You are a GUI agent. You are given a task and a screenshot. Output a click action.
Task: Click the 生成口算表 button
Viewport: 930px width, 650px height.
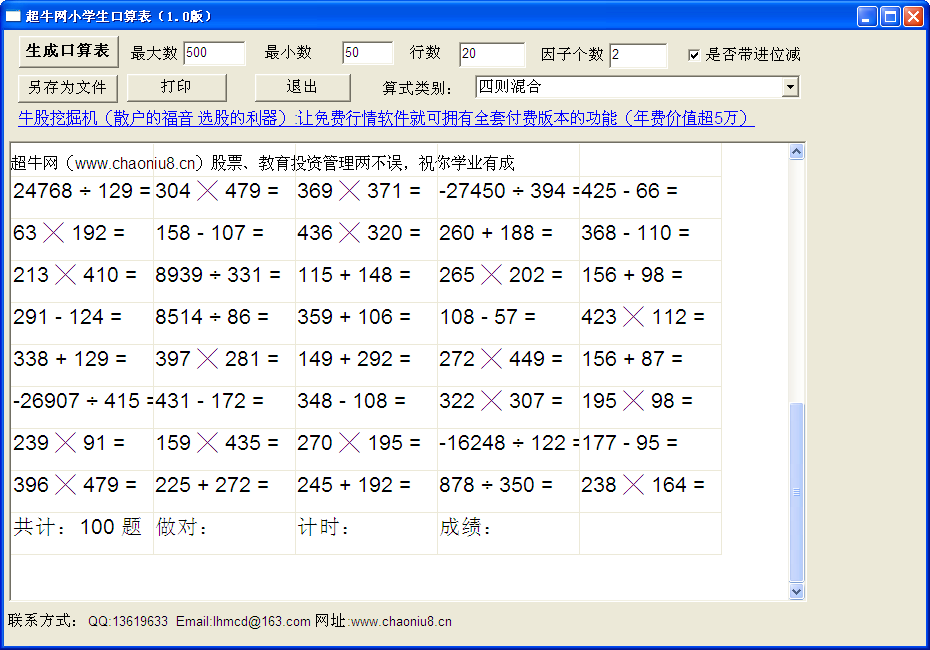68,52
